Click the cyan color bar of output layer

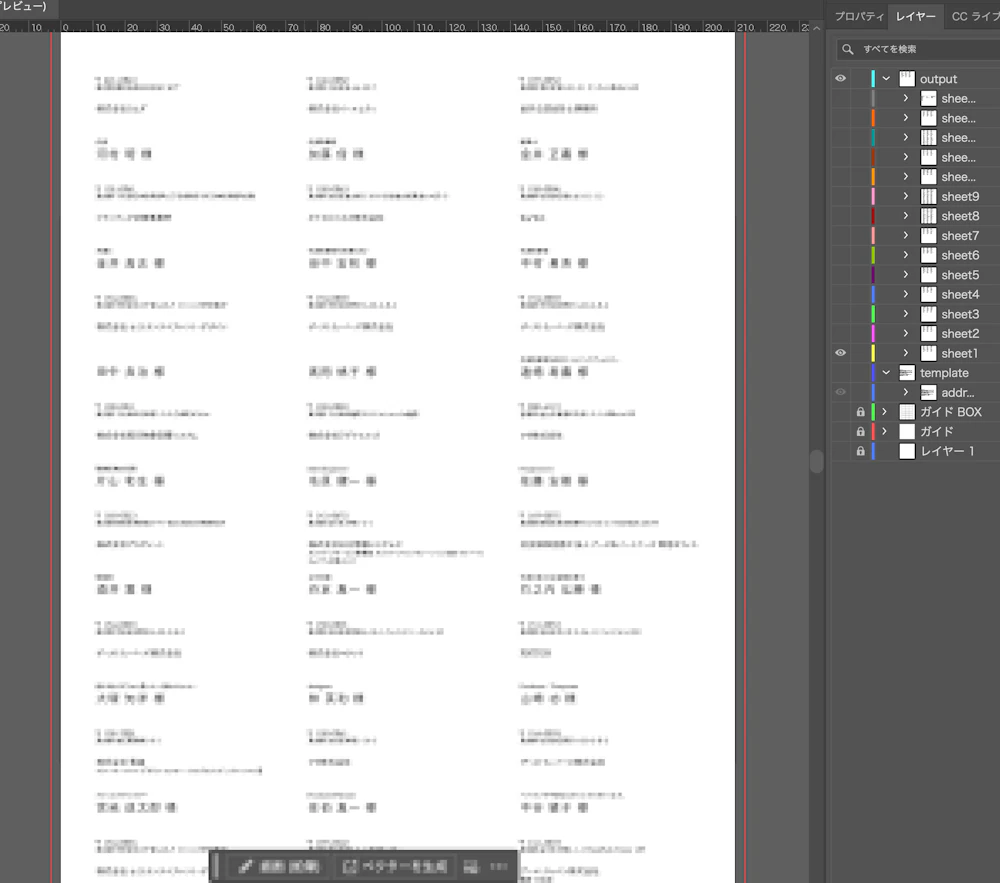coord(873,79)
